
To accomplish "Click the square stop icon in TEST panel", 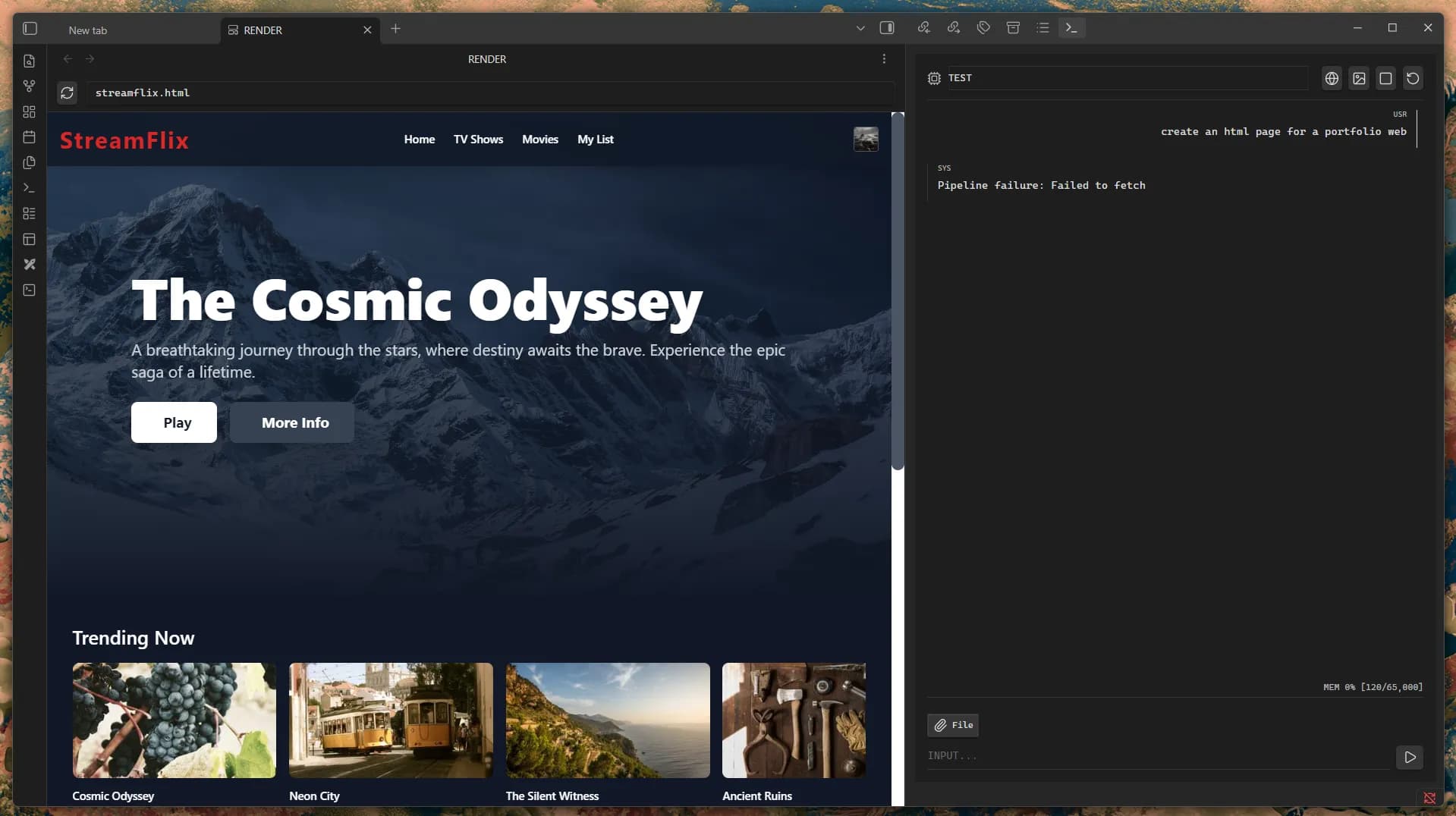I will (1385, 78).
